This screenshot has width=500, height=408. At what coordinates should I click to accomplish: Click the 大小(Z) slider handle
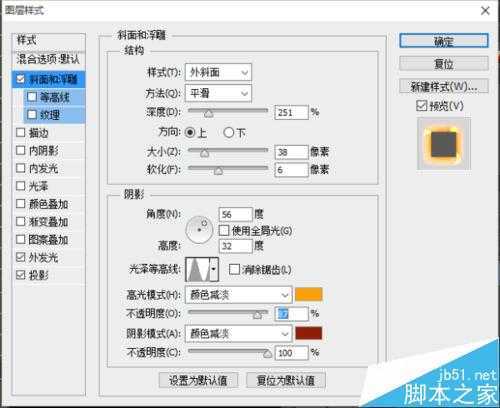pyautogui.click(x=204, y=153)
